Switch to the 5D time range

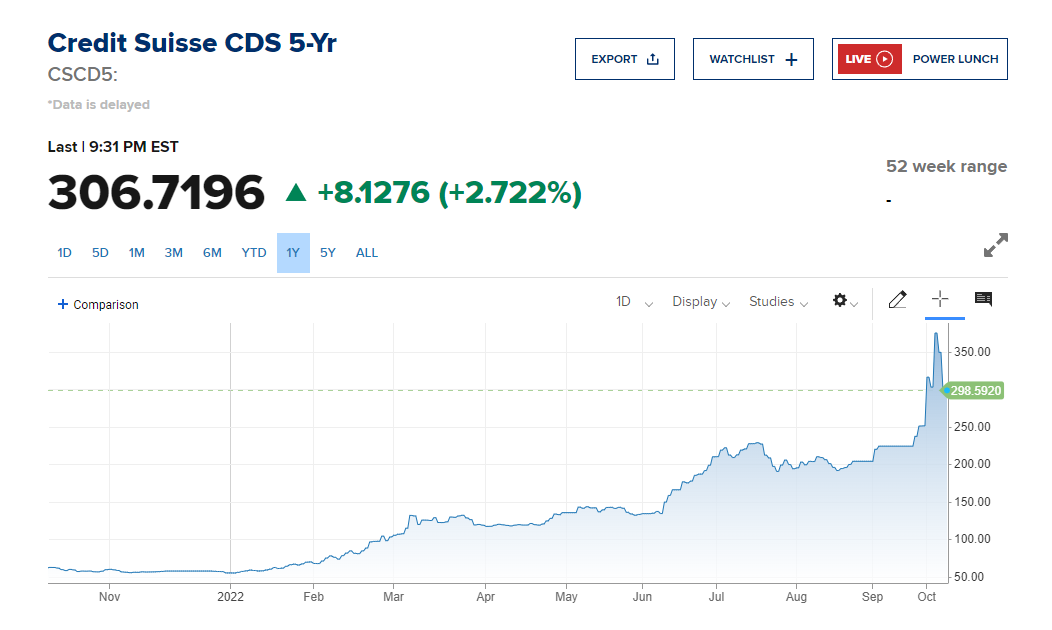[100, 253]
